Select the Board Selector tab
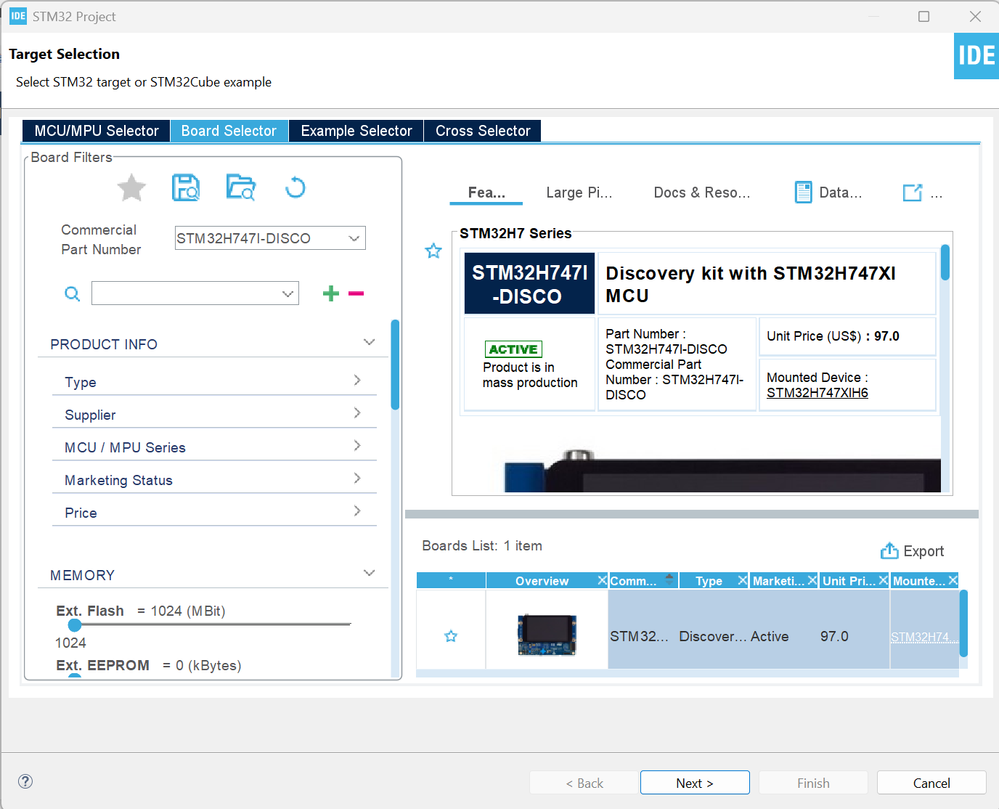This screenshot has height=809, width=999. [229, 131]
